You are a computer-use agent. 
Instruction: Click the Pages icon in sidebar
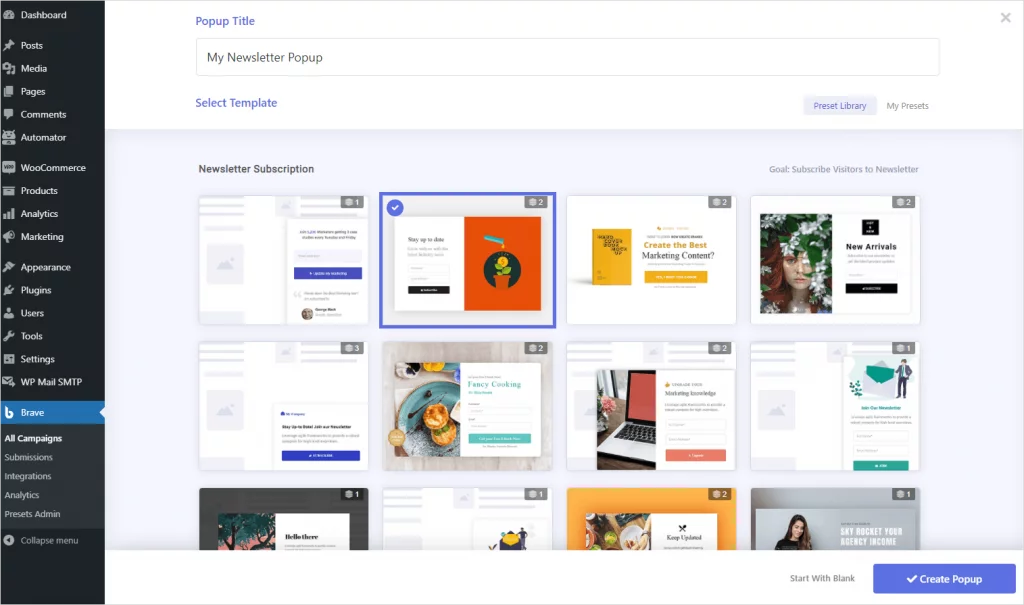click(x=9, y=91)
